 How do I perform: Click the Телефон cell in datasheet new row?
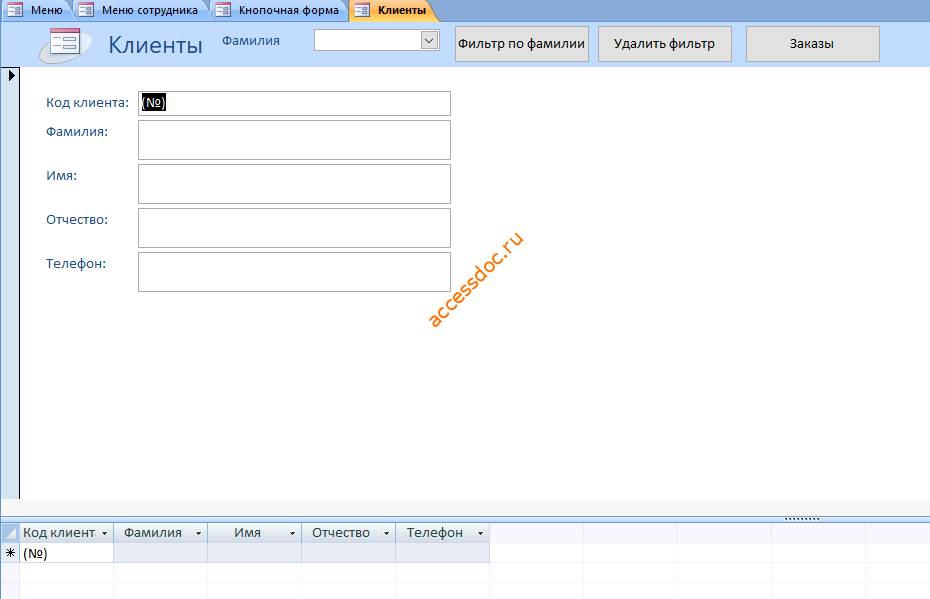click(x=442, y=553)
